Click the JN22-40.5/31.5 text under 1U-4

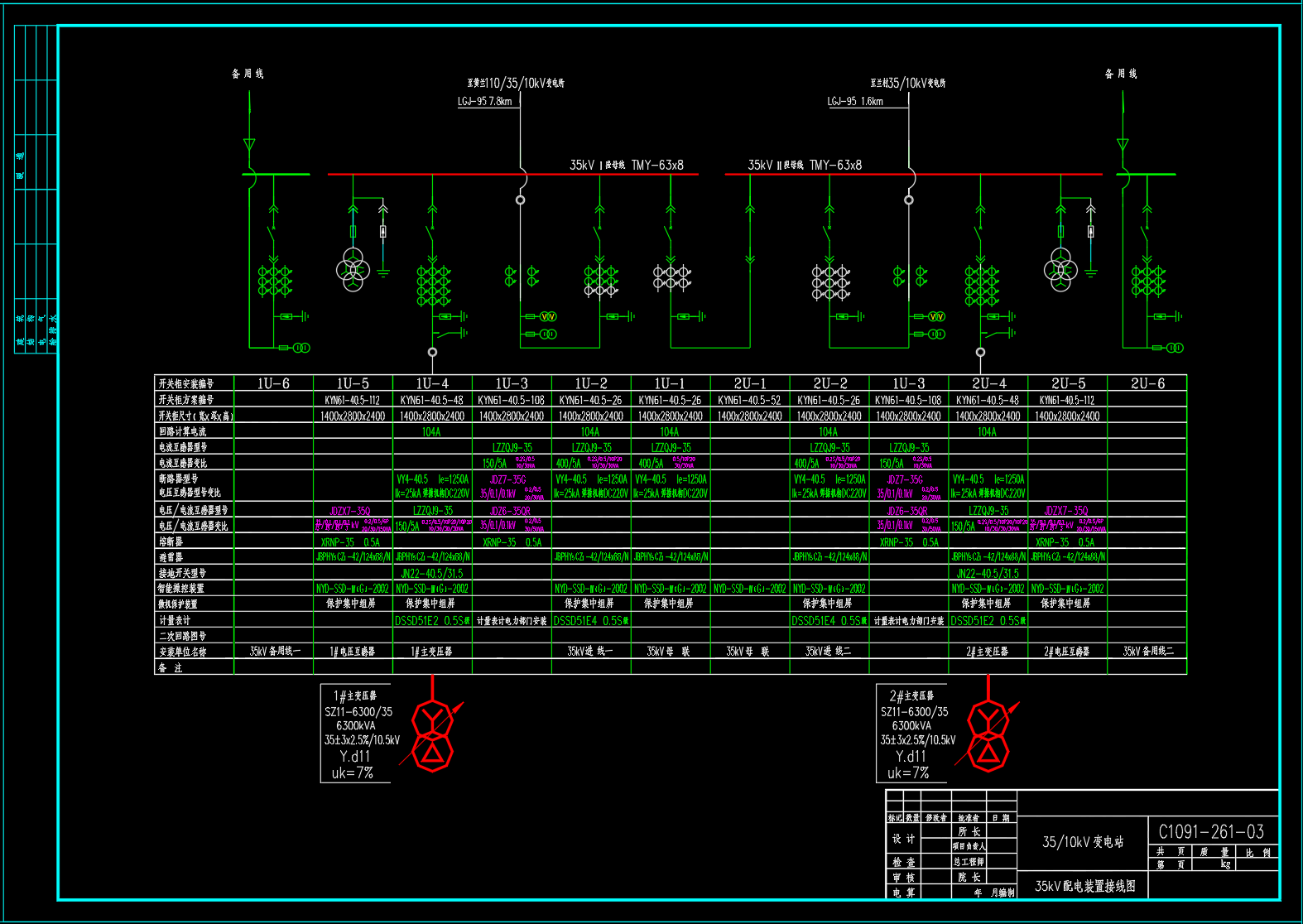point(432,573)
